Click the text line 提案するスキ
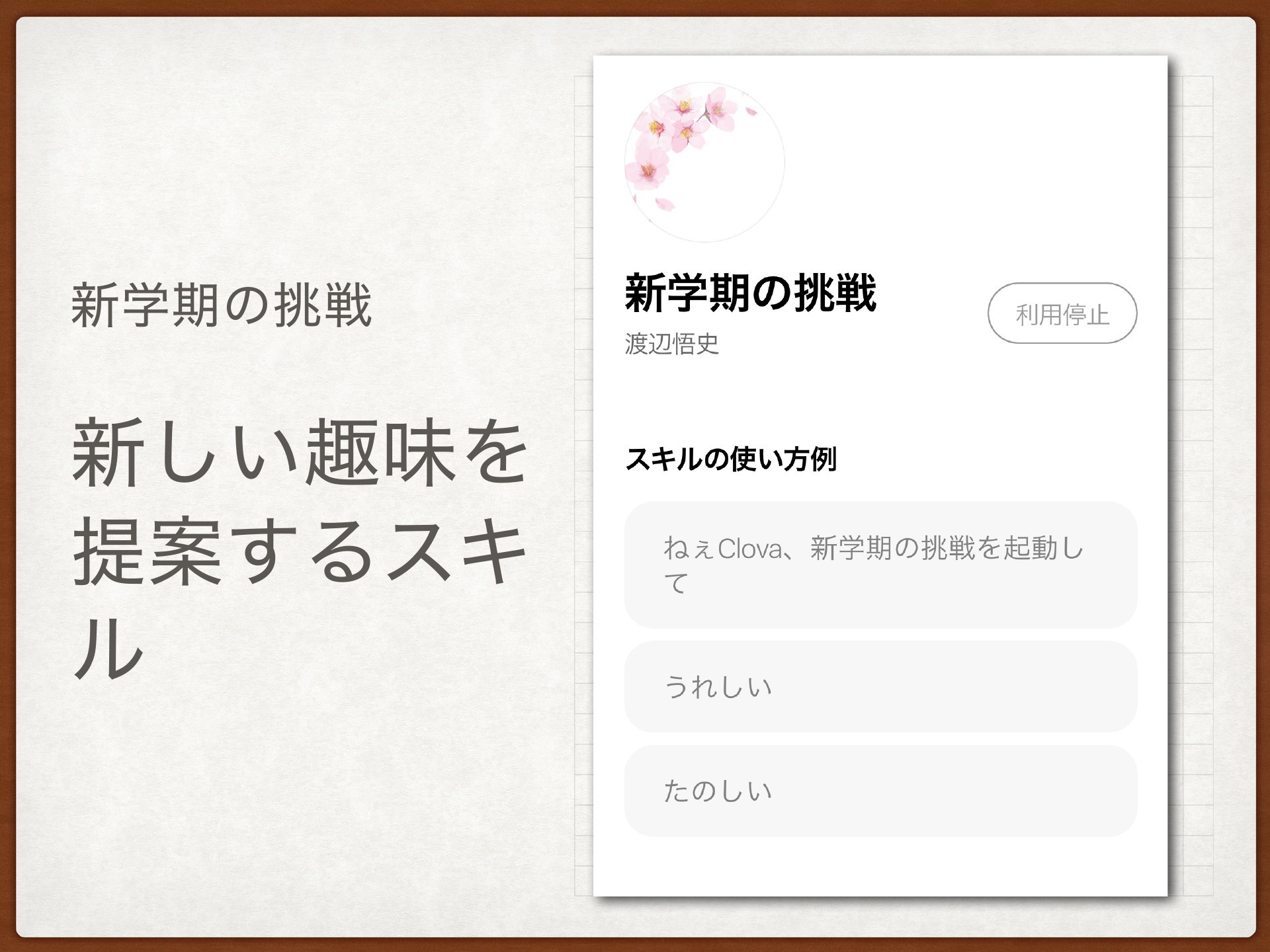The height and width of the screenshot is (952, 1270). pyautogui.click(x=300, y=552)
